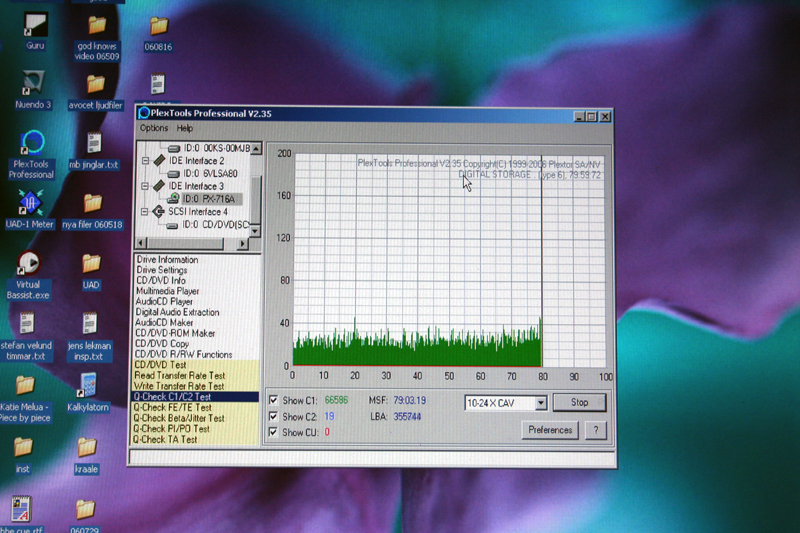Screen dimensions: 800x533
Task: Select AudioCD Maker function
Action: 164,323
